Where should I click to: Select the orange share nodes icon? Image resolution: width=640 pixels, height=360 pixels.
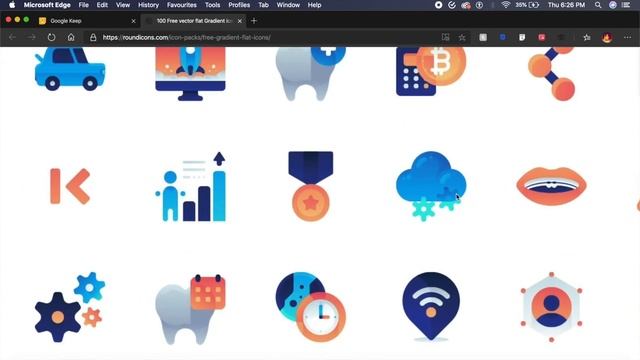[x=552, y=73]
